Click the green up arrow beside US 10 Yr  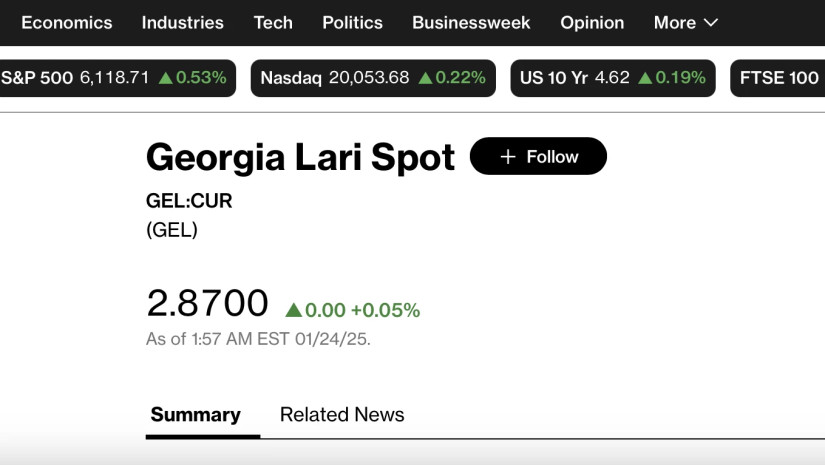(645, 78)
